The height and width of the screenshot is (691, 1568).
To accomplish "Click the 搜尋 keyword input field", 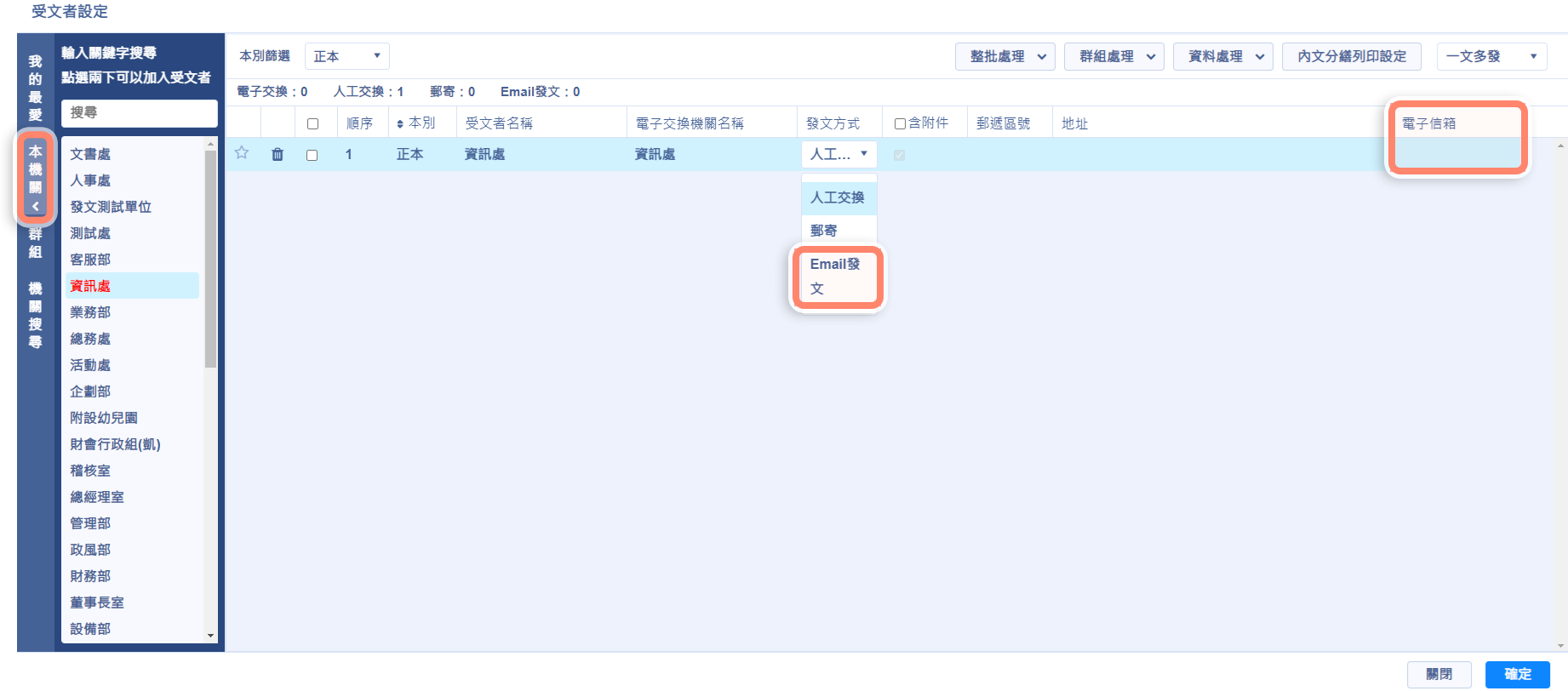I will (x=139, y=112).
